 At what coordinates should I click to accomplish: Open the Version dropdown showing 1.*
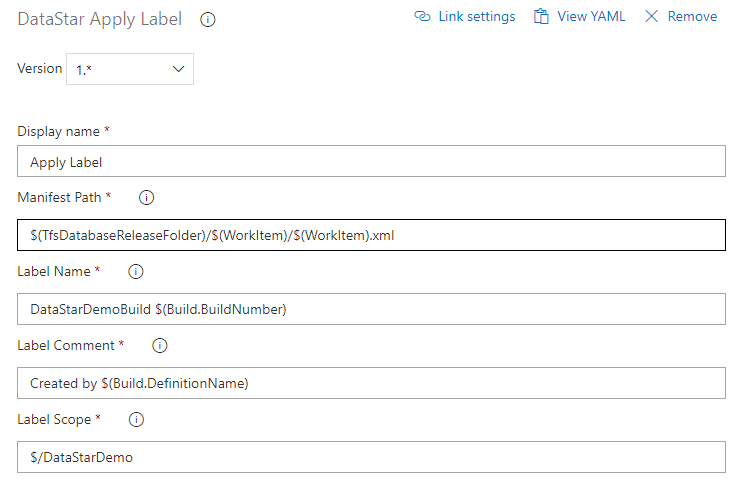tap(129, 69)
